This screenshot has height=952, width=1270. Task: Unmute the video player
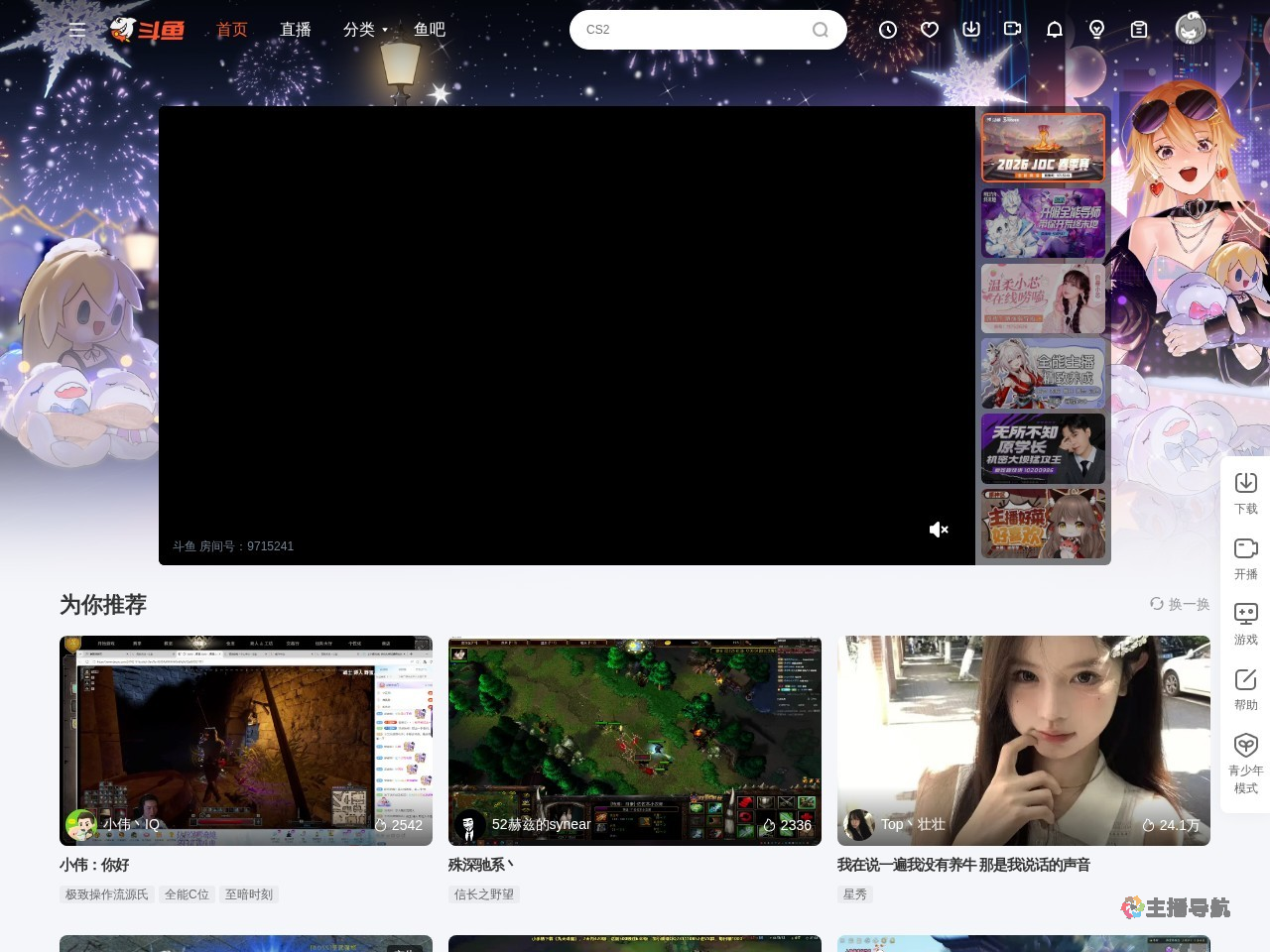[939, 530]
